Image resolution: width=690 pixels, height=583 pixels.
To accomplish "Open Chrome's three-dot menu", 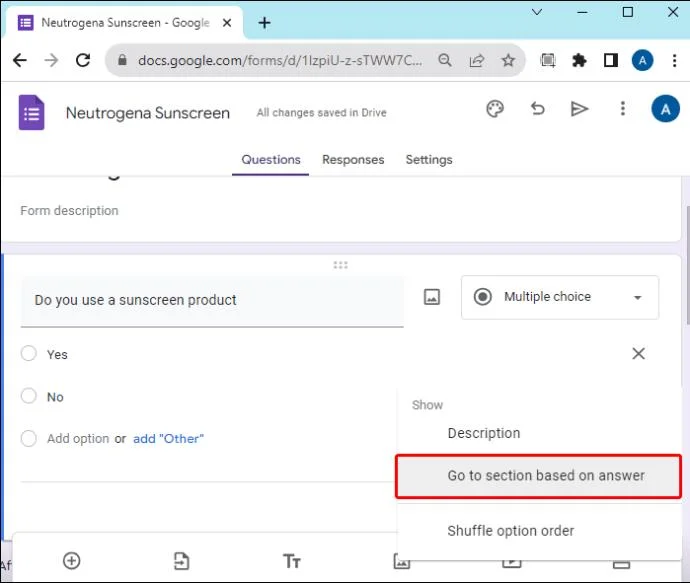I will pyautogui.click(x=674, y=60).
